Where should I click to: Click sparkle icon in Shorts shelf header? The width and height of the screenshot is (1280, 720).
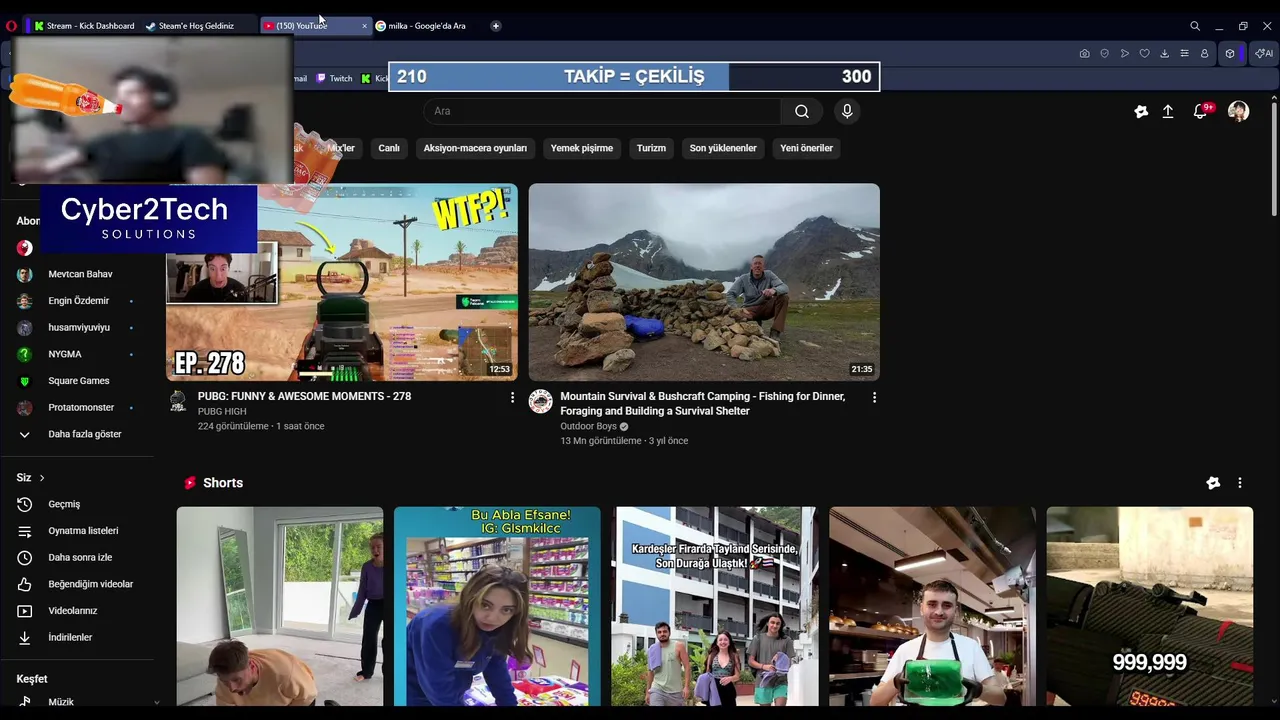(x=1213, y=483)
